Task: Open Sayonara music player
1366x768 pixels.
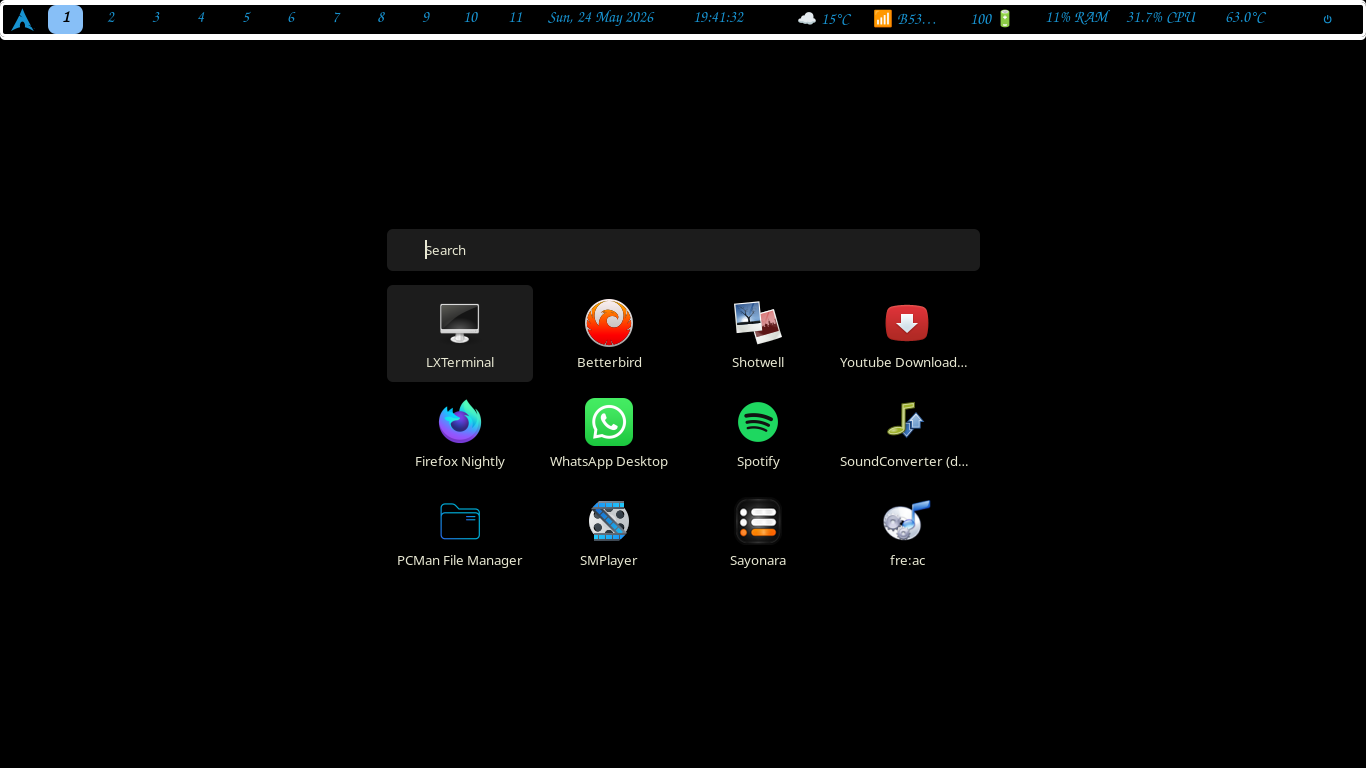Action: [x=758, y=521]
